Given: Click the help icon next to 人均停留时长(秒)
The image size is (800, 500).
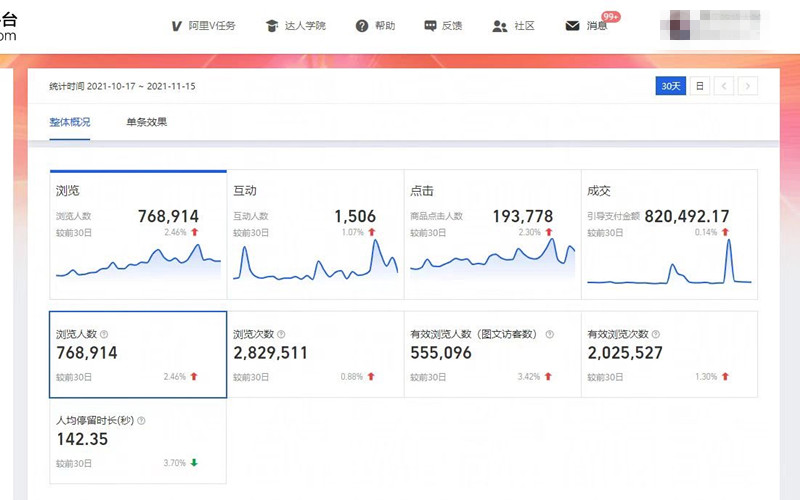Looking at the screenshot, I should pyautogui.click(x=141, y=420).
